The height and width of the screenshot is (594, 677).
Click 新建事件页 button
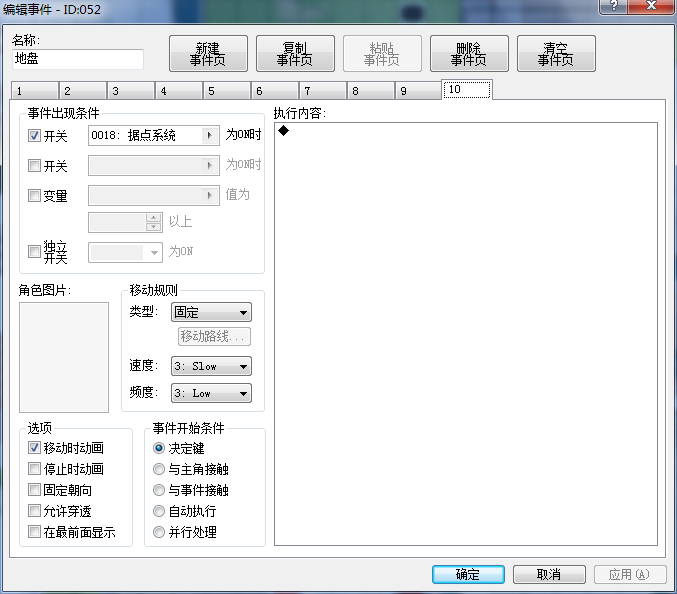(208, 54)
